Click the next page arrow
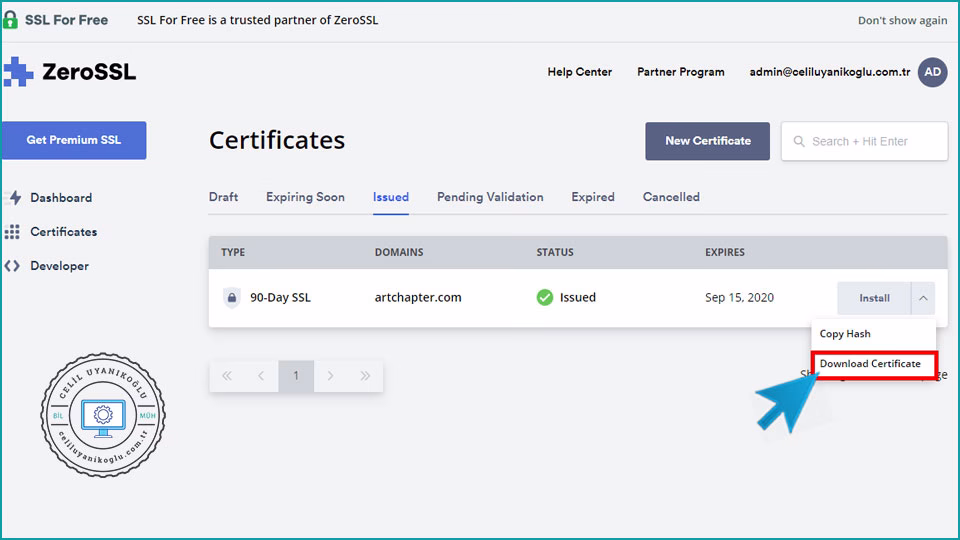 click(x=330, y=376)
